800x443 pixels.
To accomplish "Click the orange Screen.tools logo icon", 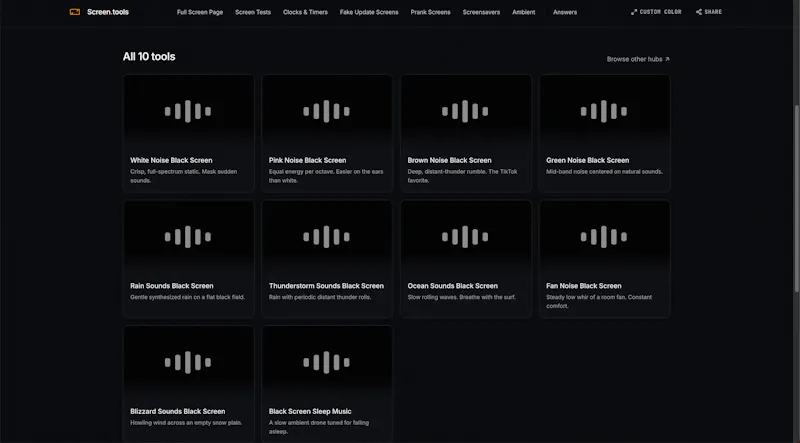I will coord(74,12).
